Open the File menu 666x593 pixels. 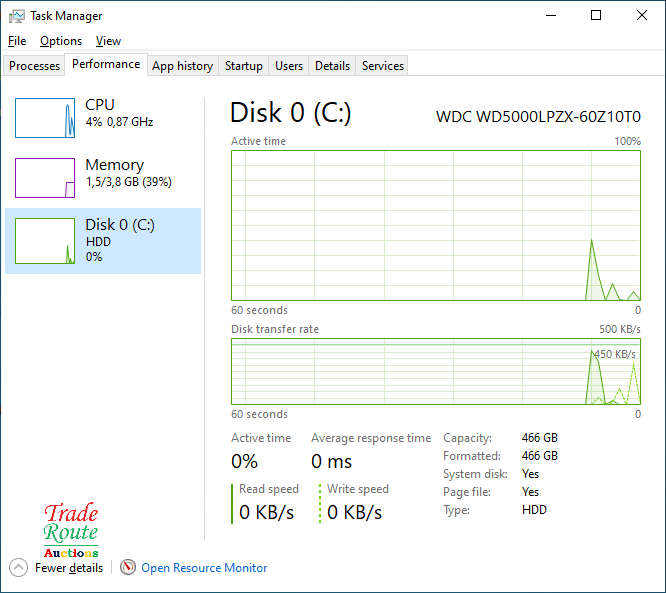[x=17, y=41]
